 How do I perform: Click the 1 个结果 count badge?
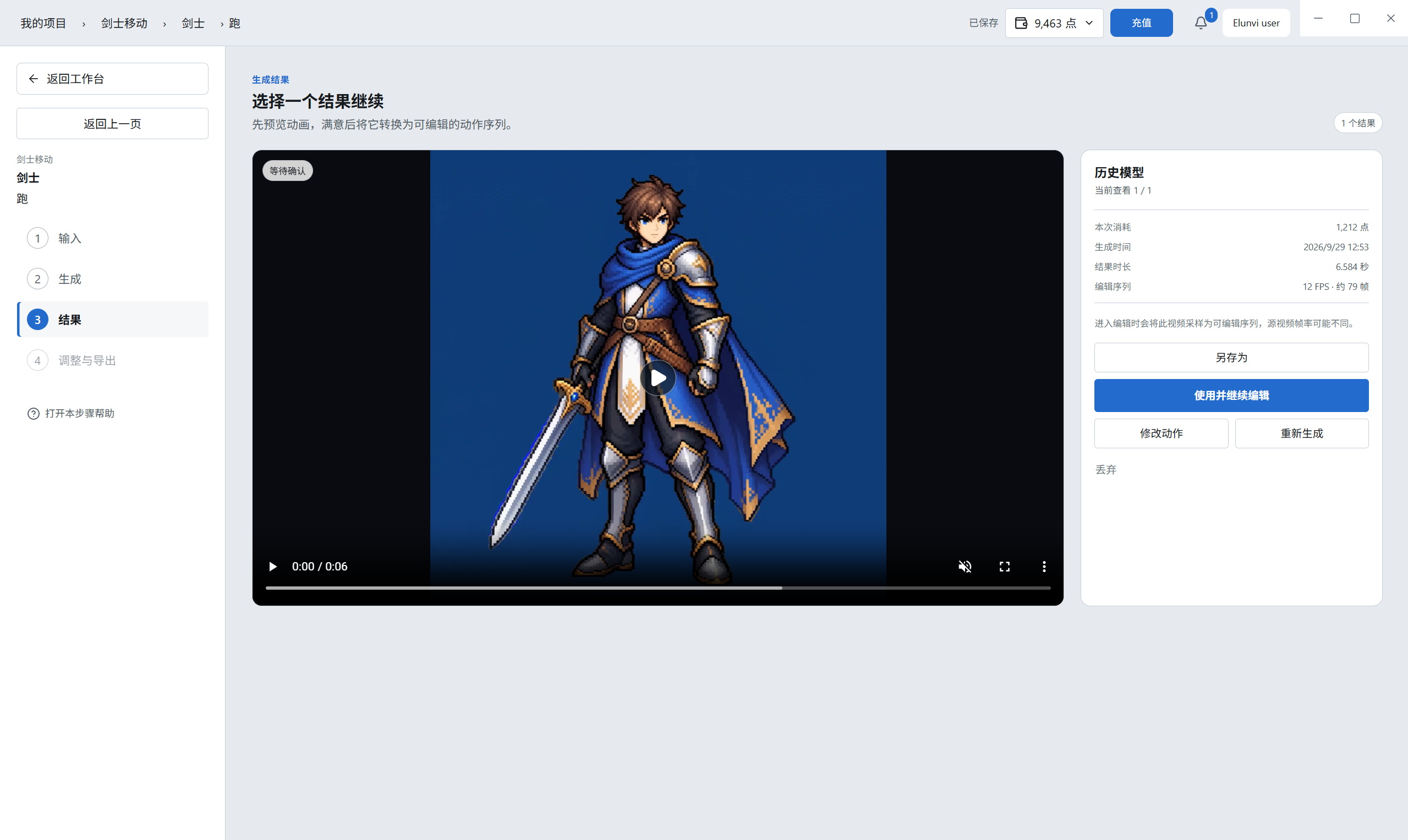(x=1357, y=123)
